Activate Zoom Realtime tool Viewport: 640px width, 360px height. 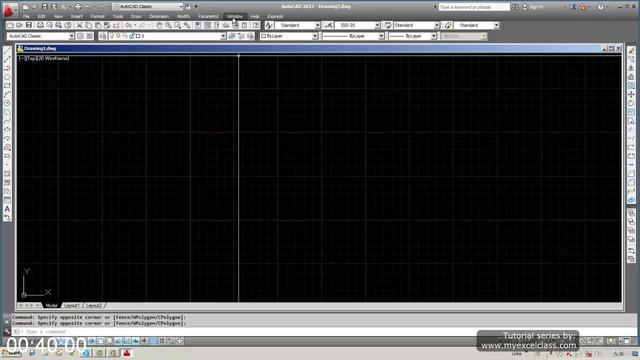168,25
